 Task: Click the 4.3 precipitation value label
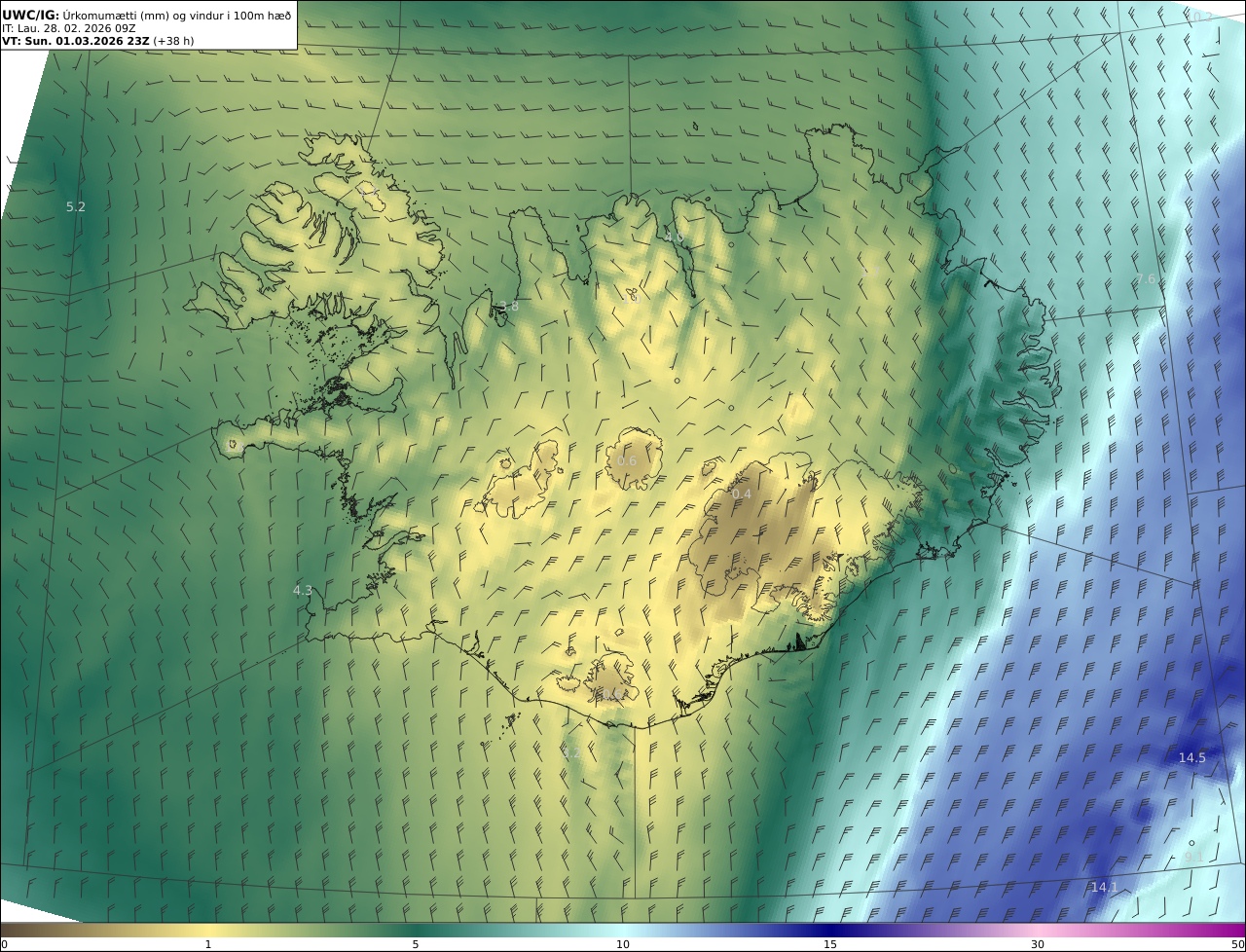coord(303,590)
